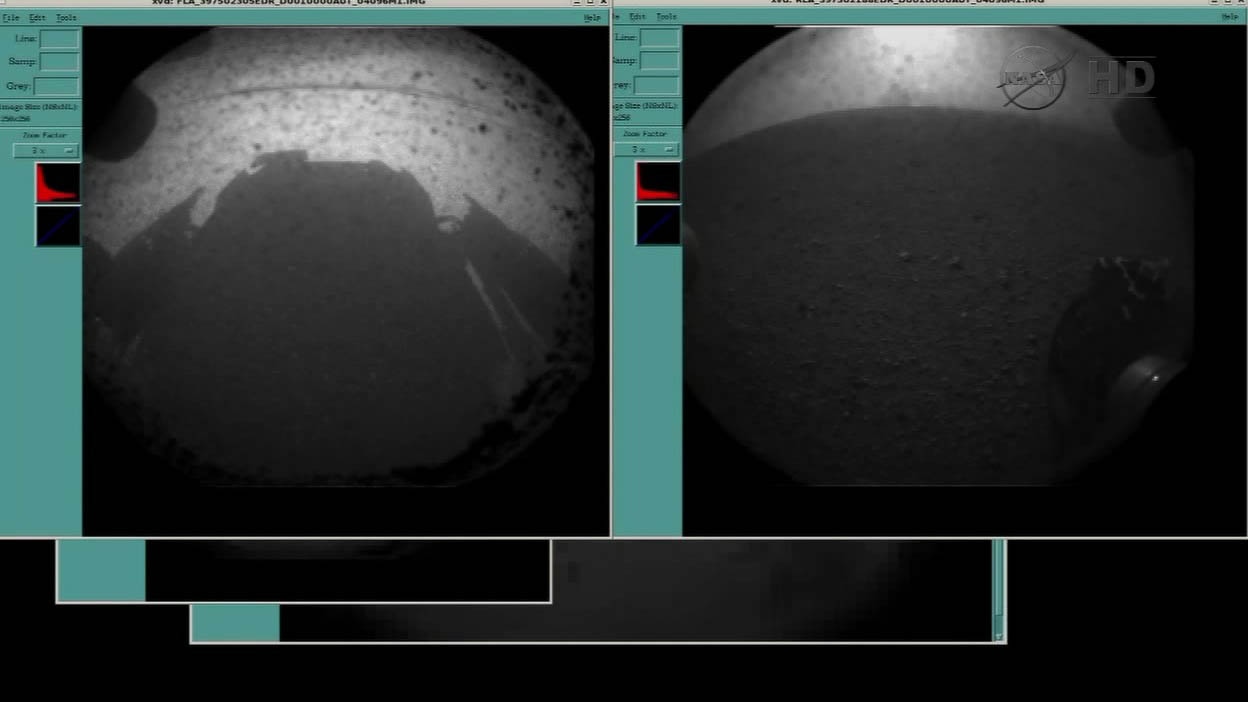Viewport: 1248px width, 702px height.
Task: Click vertical scrollbar of bottom background window
Action: pyautogui.click(x=998, y=590)
